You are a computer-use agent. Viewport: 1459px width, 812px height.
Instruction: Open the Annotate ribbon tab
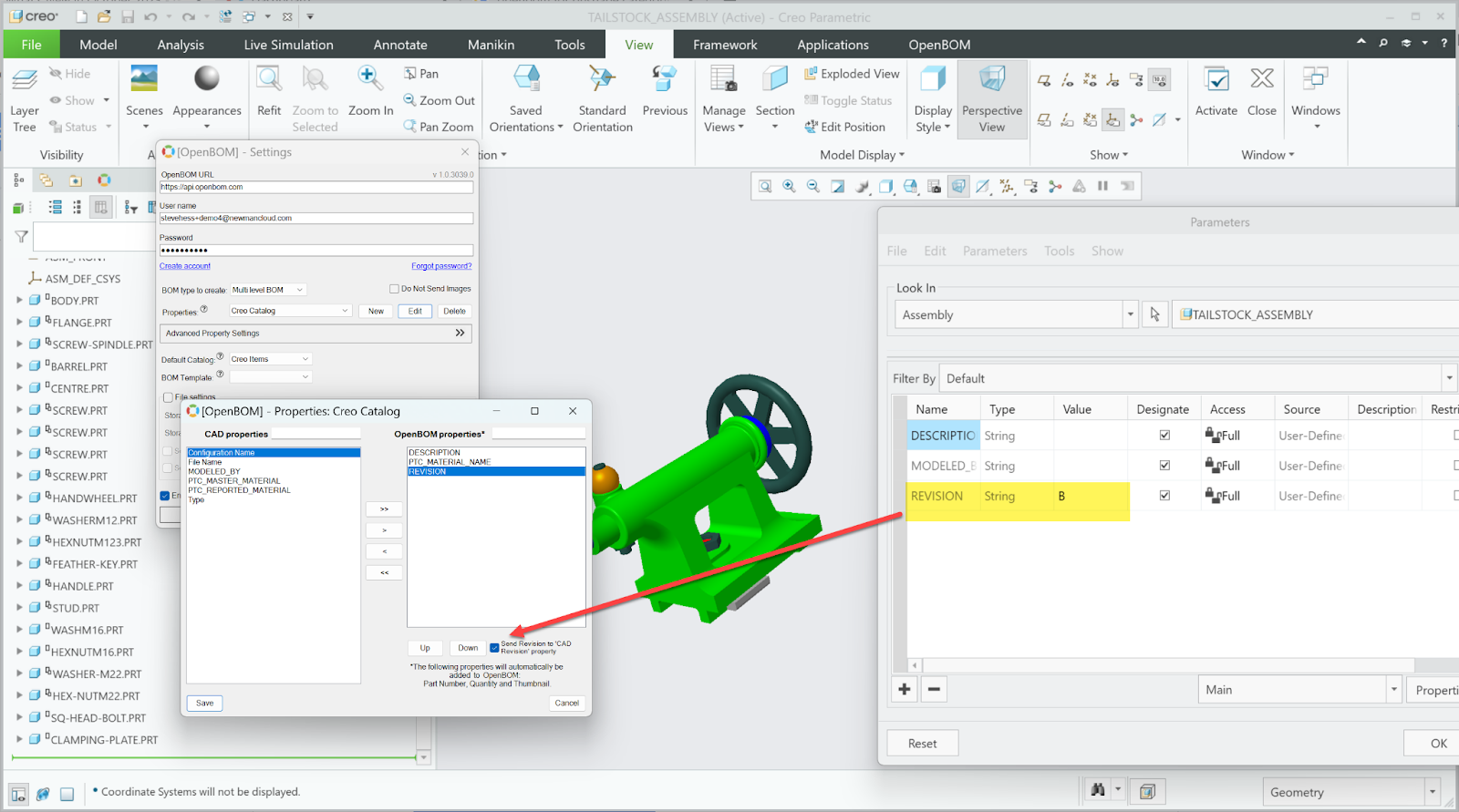pos(400,45)
